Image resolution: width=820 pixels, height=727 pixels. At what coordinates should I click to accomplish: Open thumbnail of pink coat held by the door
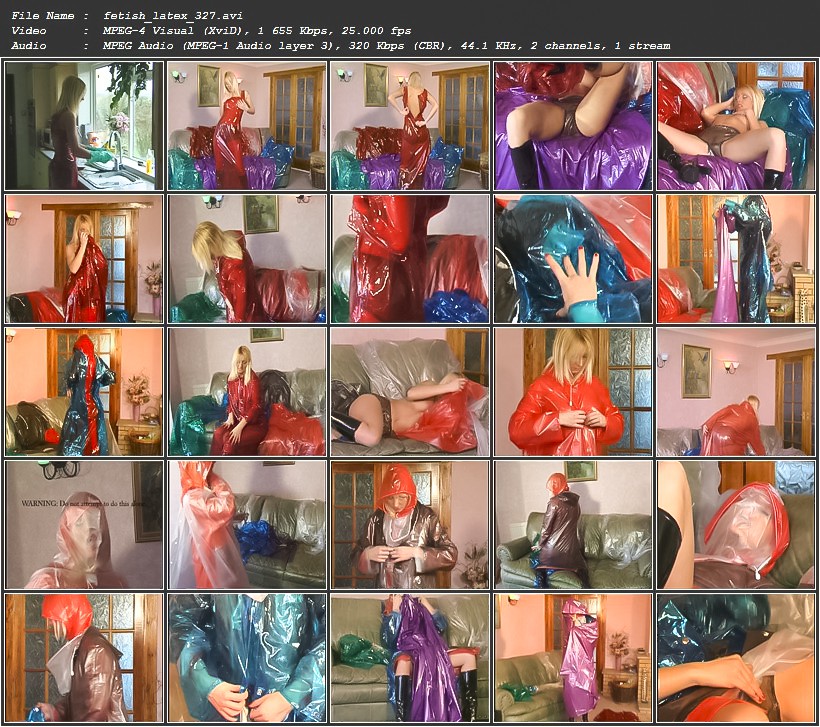[736, 258]
